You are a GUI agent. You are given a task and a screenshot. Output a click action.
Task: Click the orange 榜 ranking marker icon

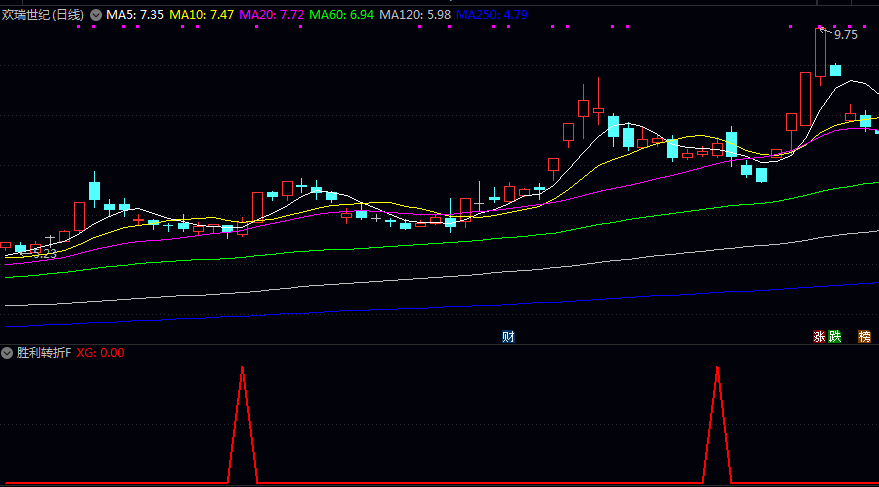(x=864, y=337)
